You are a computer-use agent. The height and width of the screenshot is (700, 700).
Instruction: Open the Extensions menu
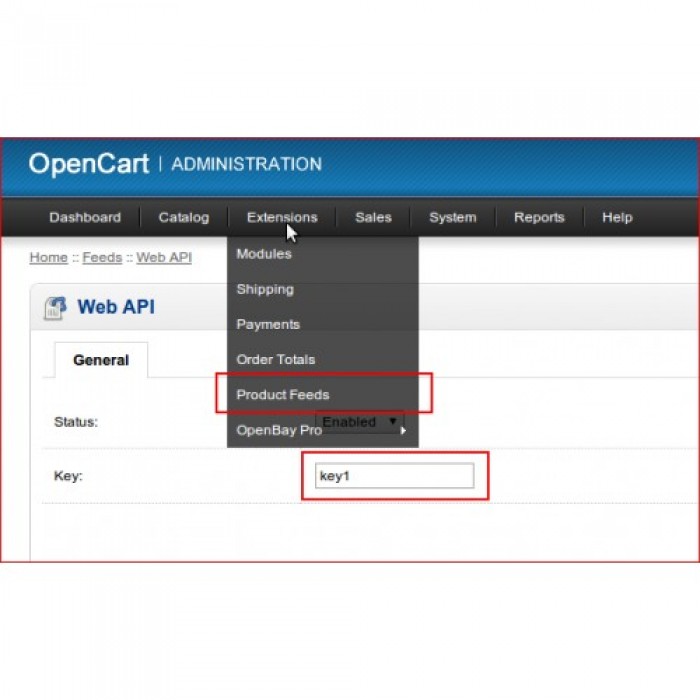coord(282,217)
